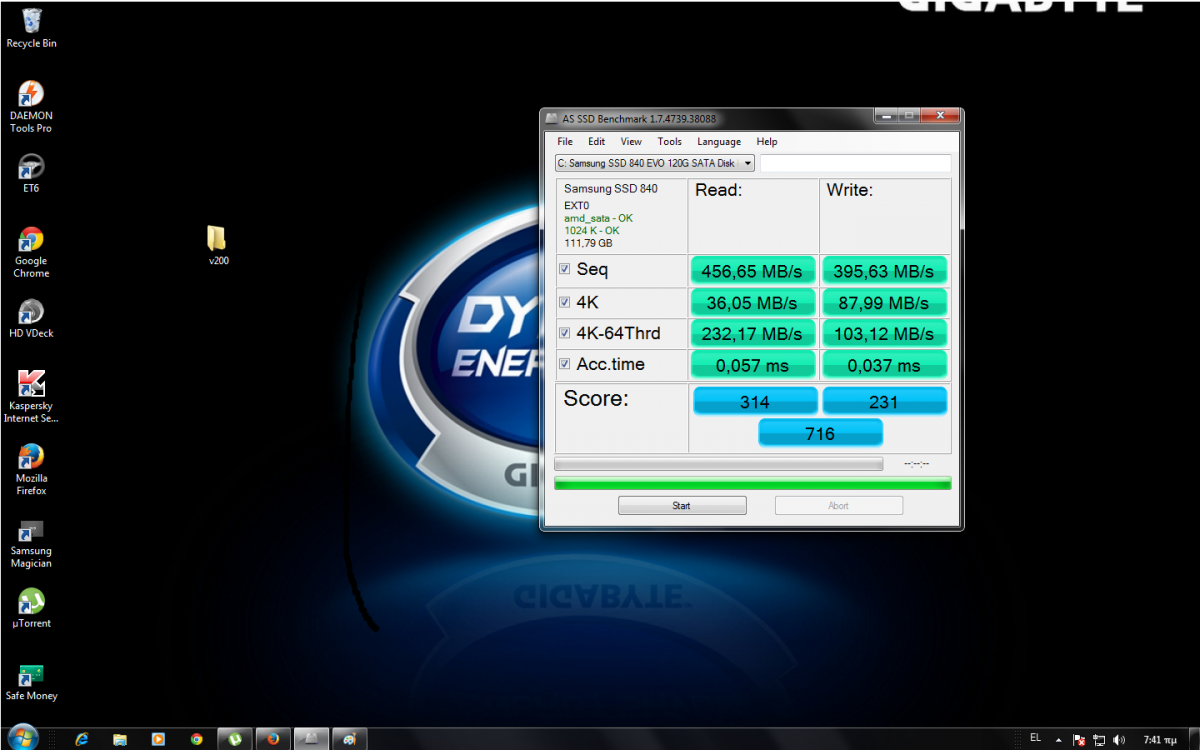The image size is (1200, 750).
Task: Click the 1024 K - OK alignment text
Action: (592, 231)
